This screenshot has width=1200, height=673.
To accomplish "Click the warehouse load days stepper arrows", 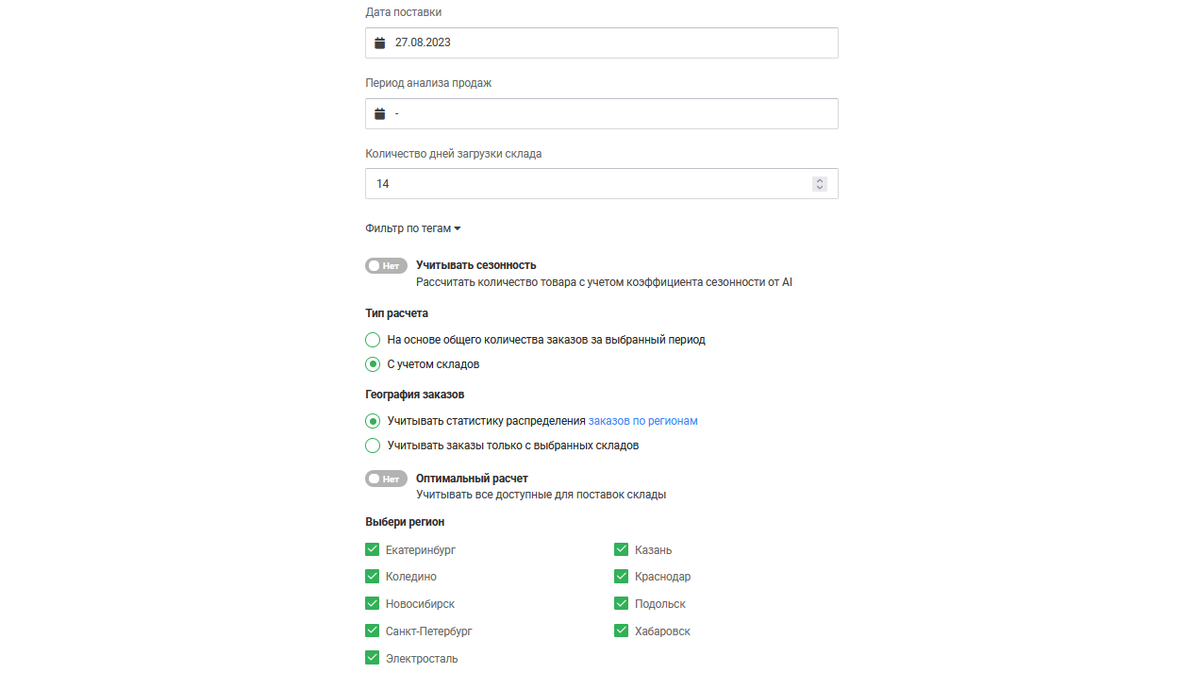I will pos(819,184).
